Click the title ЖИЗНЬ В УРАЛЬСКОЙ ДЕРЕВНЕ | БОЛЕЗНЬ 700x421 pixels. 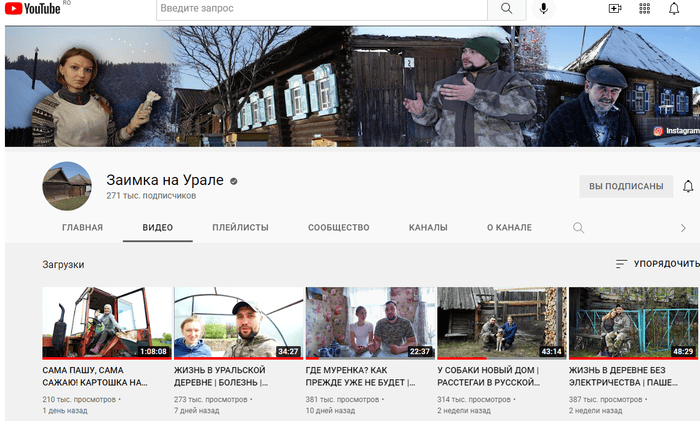[221, 376]
